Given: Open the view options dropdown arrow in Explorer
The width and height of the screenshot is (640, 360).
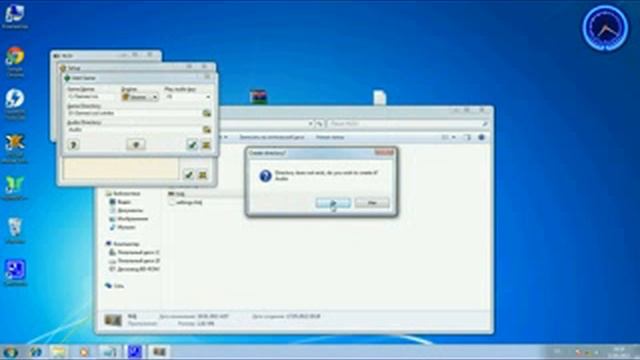Looking at the screenshot, I should click(x=454, y=138).
